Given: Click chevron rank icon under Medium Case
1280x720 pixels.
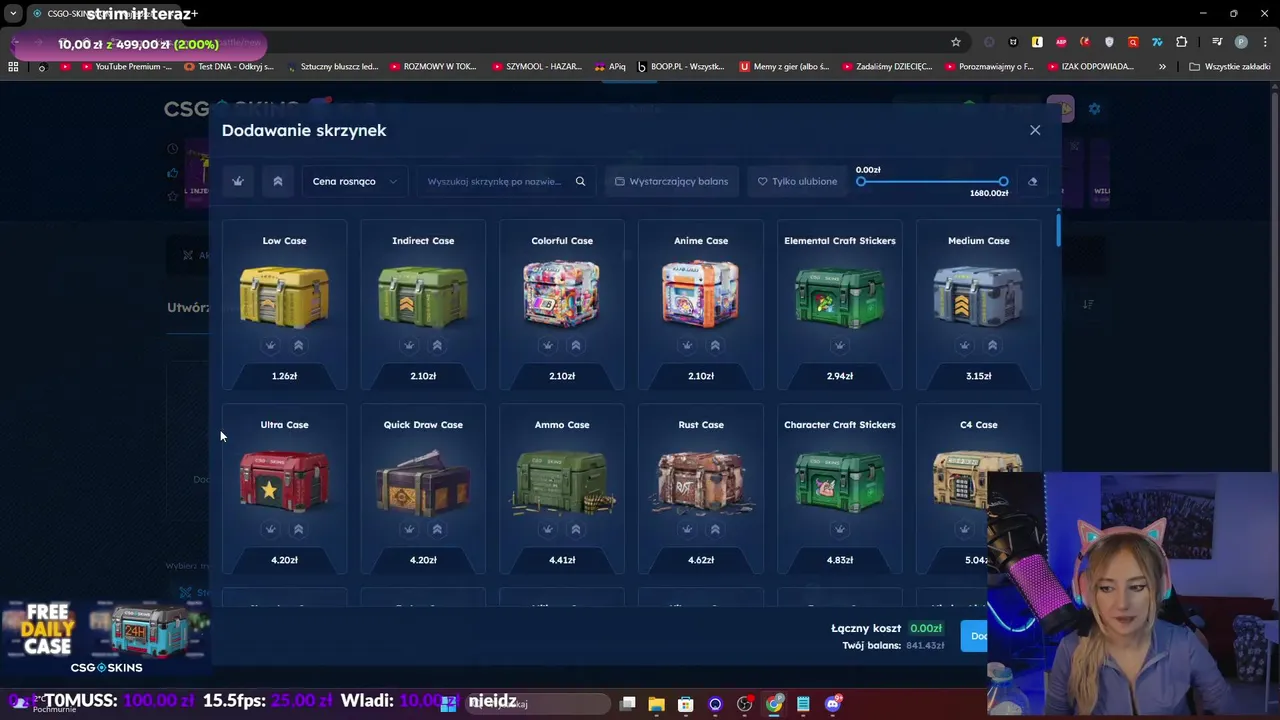Looking at the screenshot, I should point(992,345).
